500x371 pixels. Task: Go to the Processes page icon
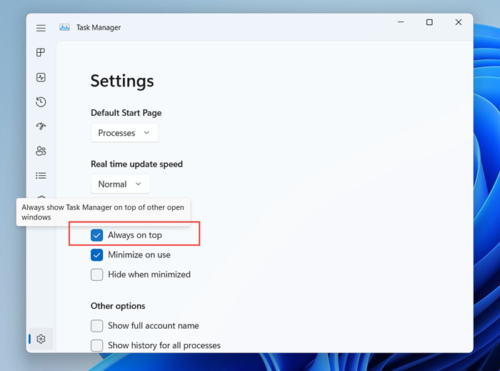[x=41, y=52]
